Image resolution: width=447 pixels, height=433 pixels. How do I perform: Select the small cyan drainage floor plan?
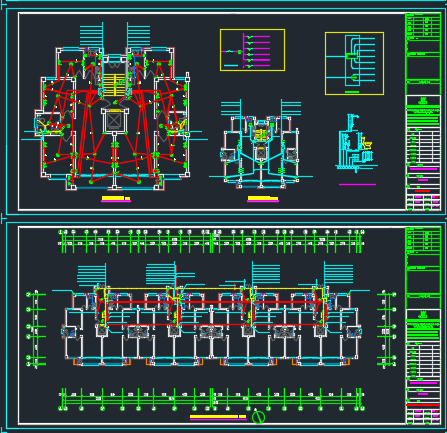click(x=261, y=145)
